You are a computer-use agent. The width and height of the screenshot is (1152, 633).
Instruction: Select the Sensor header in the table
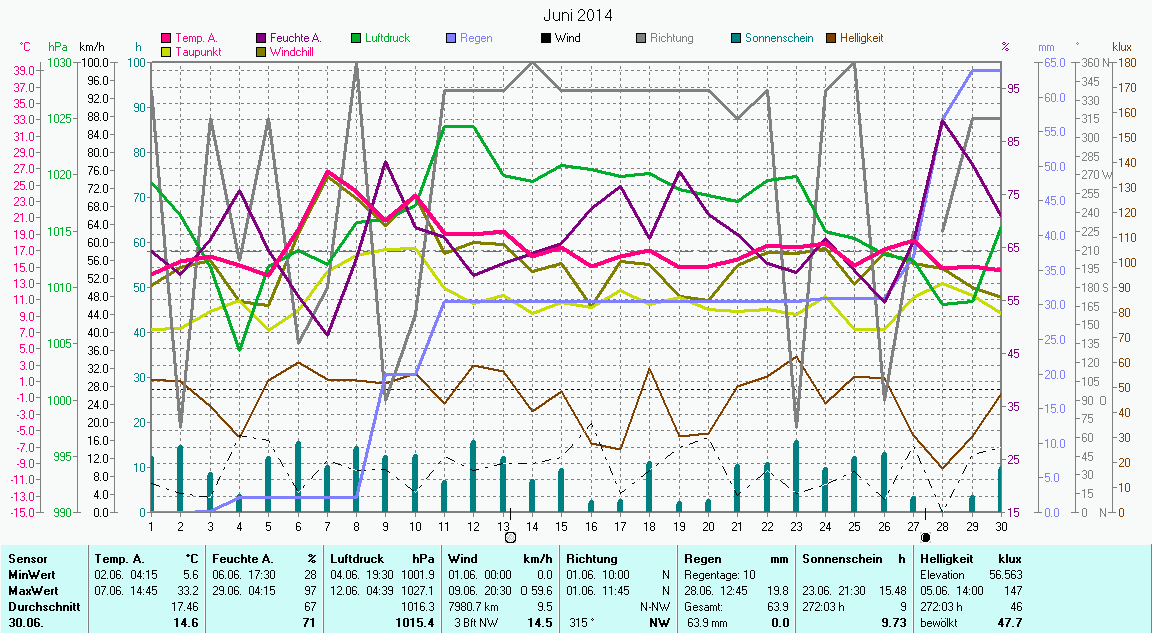(26, 559)
